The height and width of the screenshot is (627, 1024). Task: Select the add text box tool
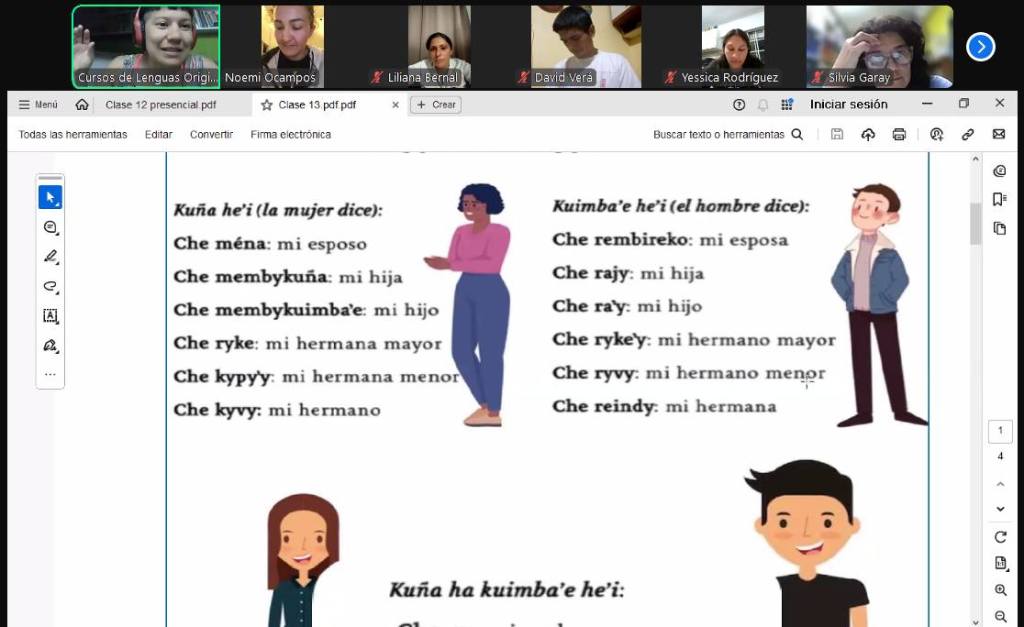[50, 316]
